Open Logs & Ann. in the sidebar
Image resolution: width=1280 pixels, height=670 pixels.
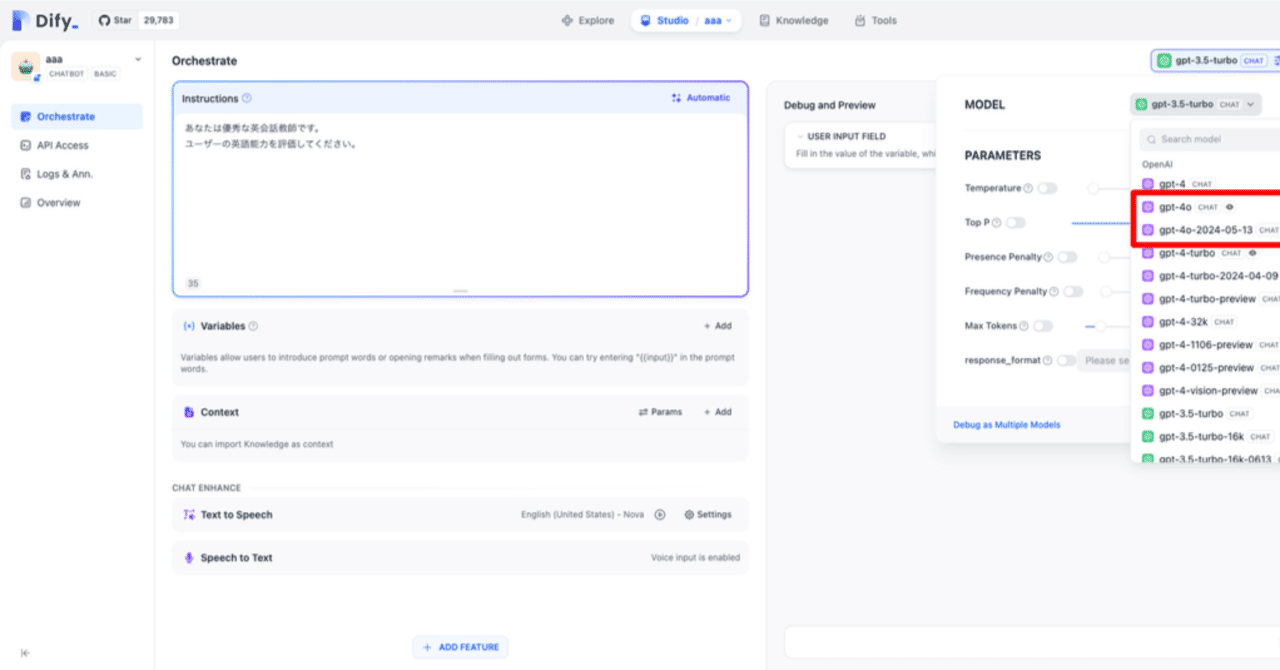[64, 174]
